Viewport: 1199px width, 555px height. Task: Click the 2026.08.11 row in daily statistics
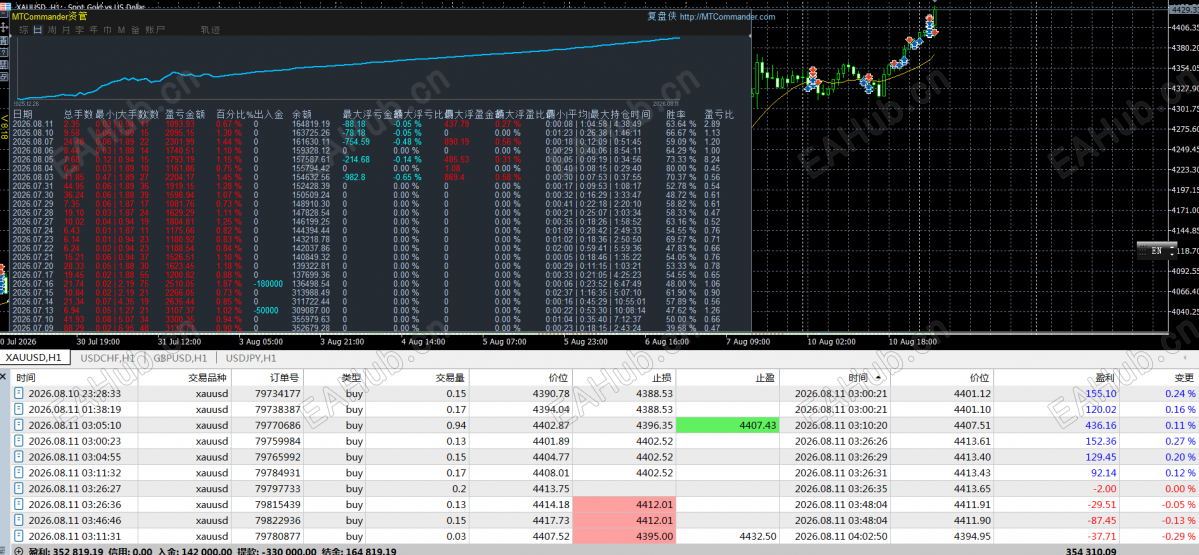click(375, 123)
